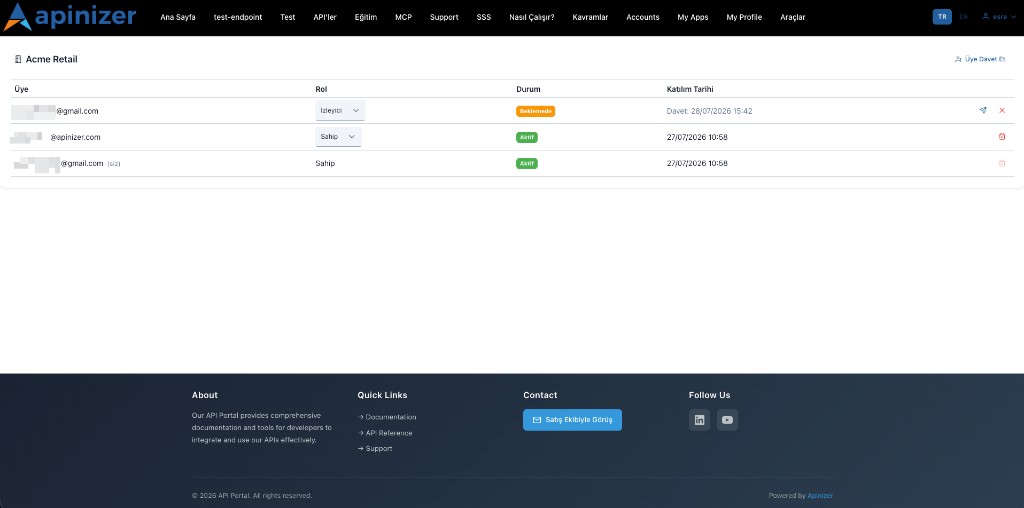The width and height of the screenshot is (1024, 508).
Task: Click the Apinizer logo in the header
Action: pyautogui.click(x=70, y=17)
